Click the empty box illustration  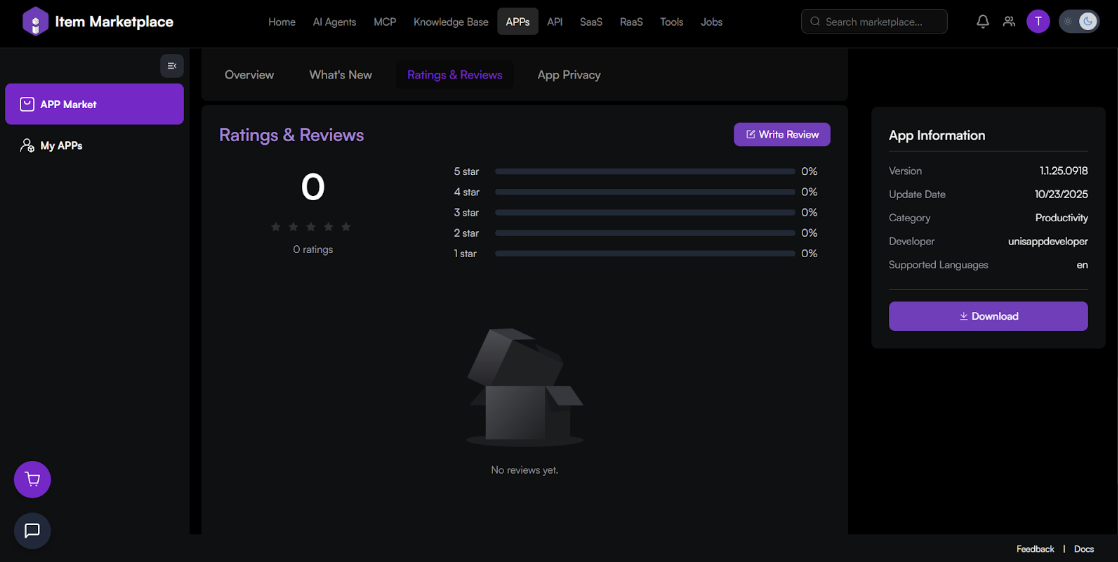pos(524,387)
